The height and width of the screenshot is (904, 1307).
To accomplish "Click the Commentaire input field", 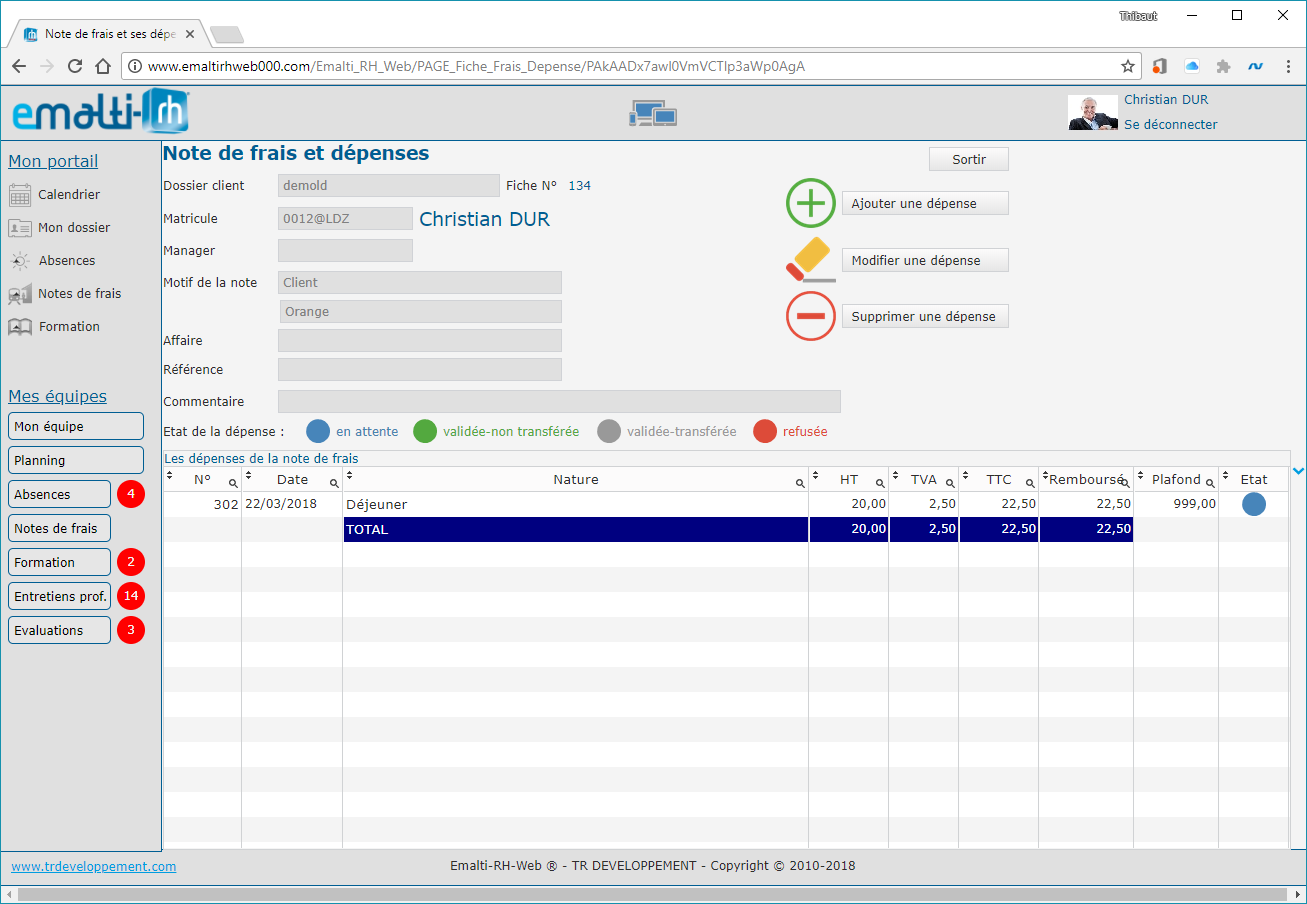I will 559,402.
